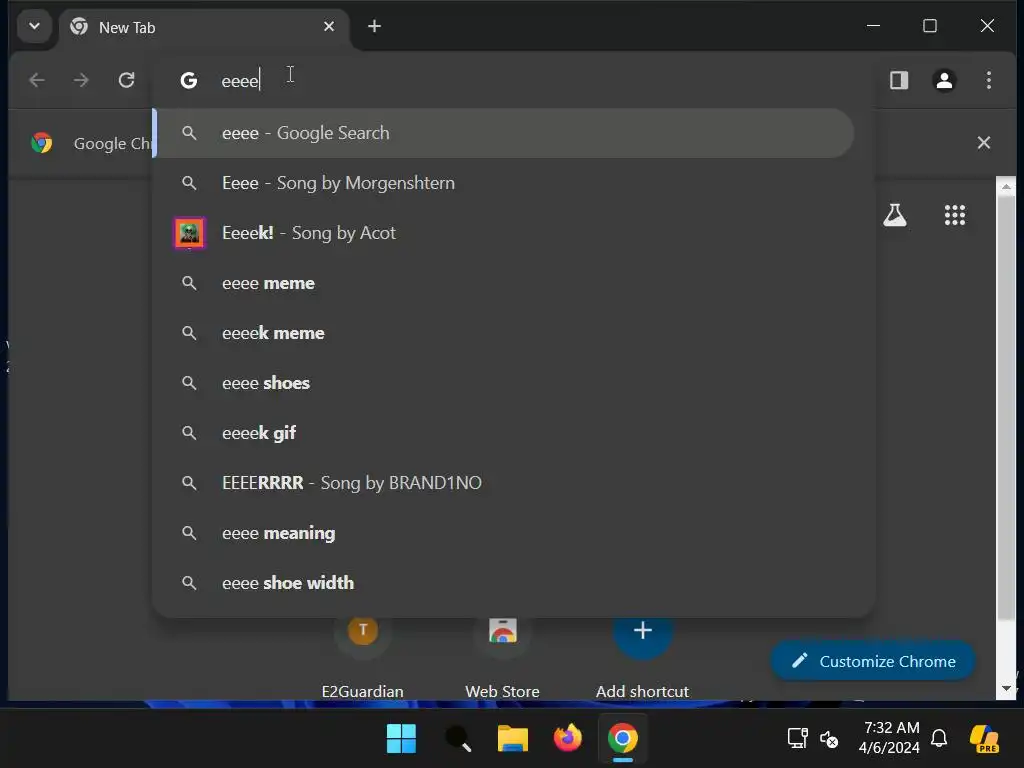
Task: Close the New Tab tab
Action: point(329,27)
